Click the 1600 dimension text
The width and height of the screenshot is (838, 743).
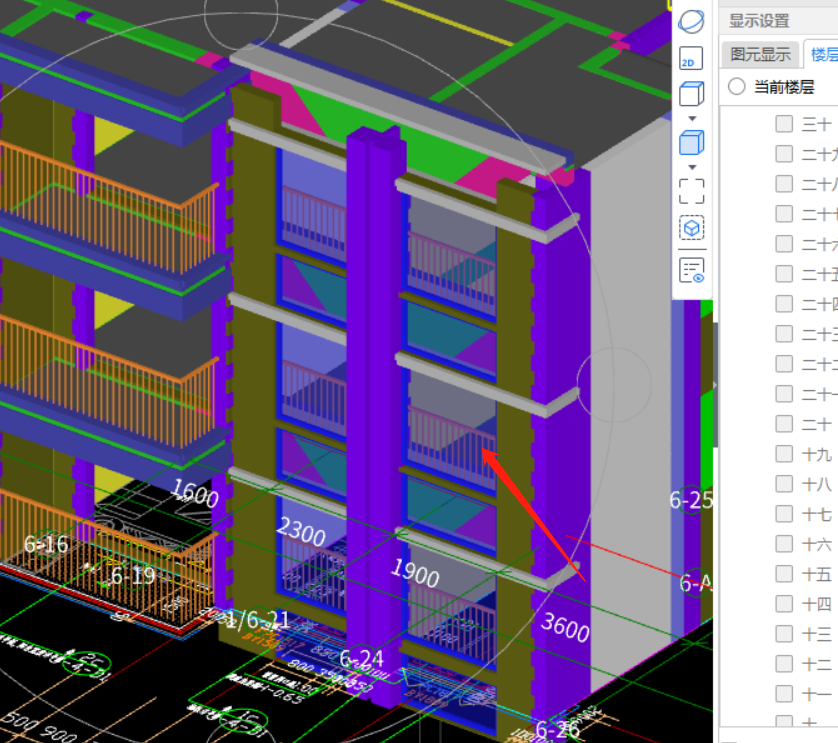[195, 493]
